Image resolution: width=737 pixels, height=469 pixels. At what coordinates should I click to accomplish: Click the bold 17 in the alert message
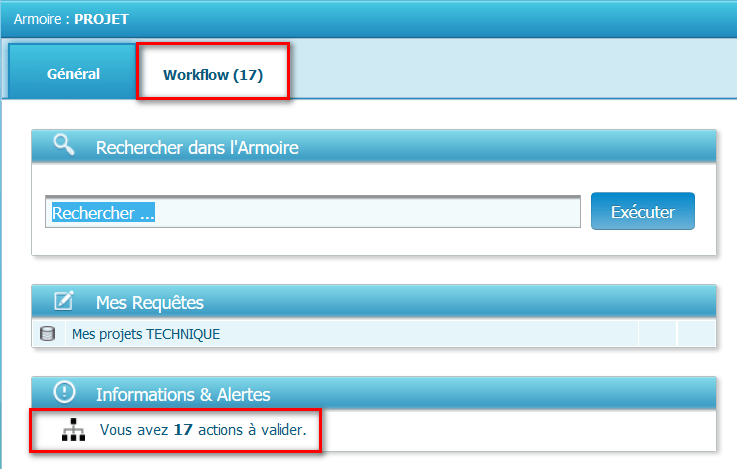(182, 431)
